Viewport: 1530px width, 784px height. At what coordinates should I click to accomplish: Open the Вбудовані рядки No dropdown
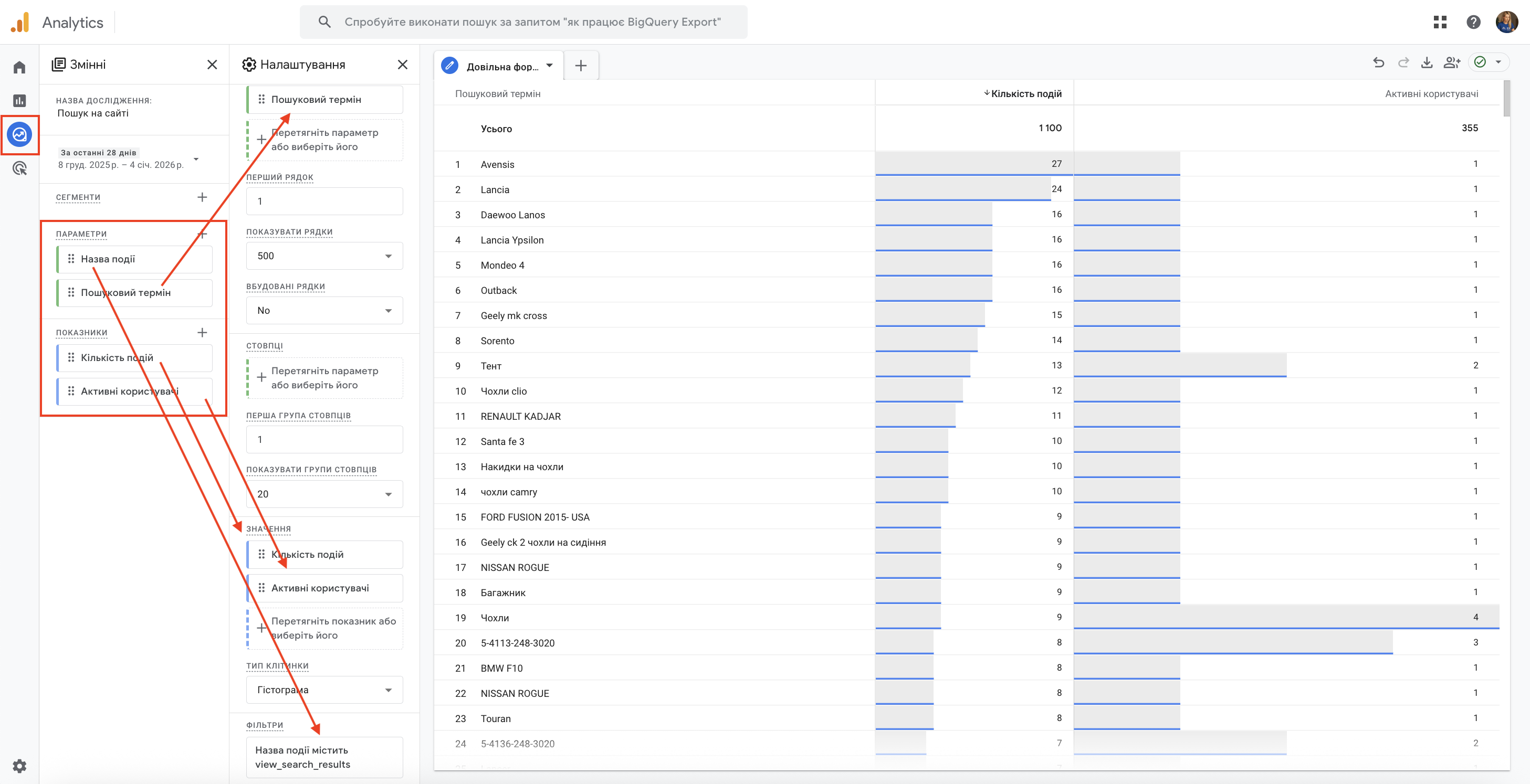point(324,310)
